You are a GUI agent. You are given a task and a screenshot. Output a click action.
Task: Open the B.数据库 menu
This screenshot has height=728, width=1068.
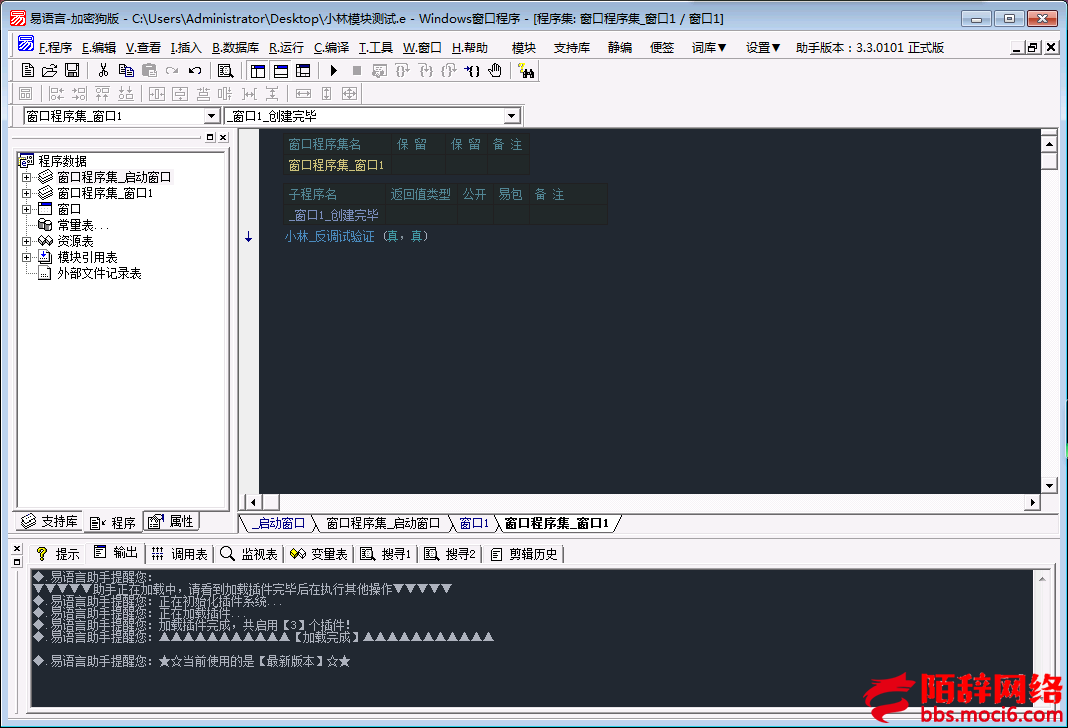pos(235,48)
